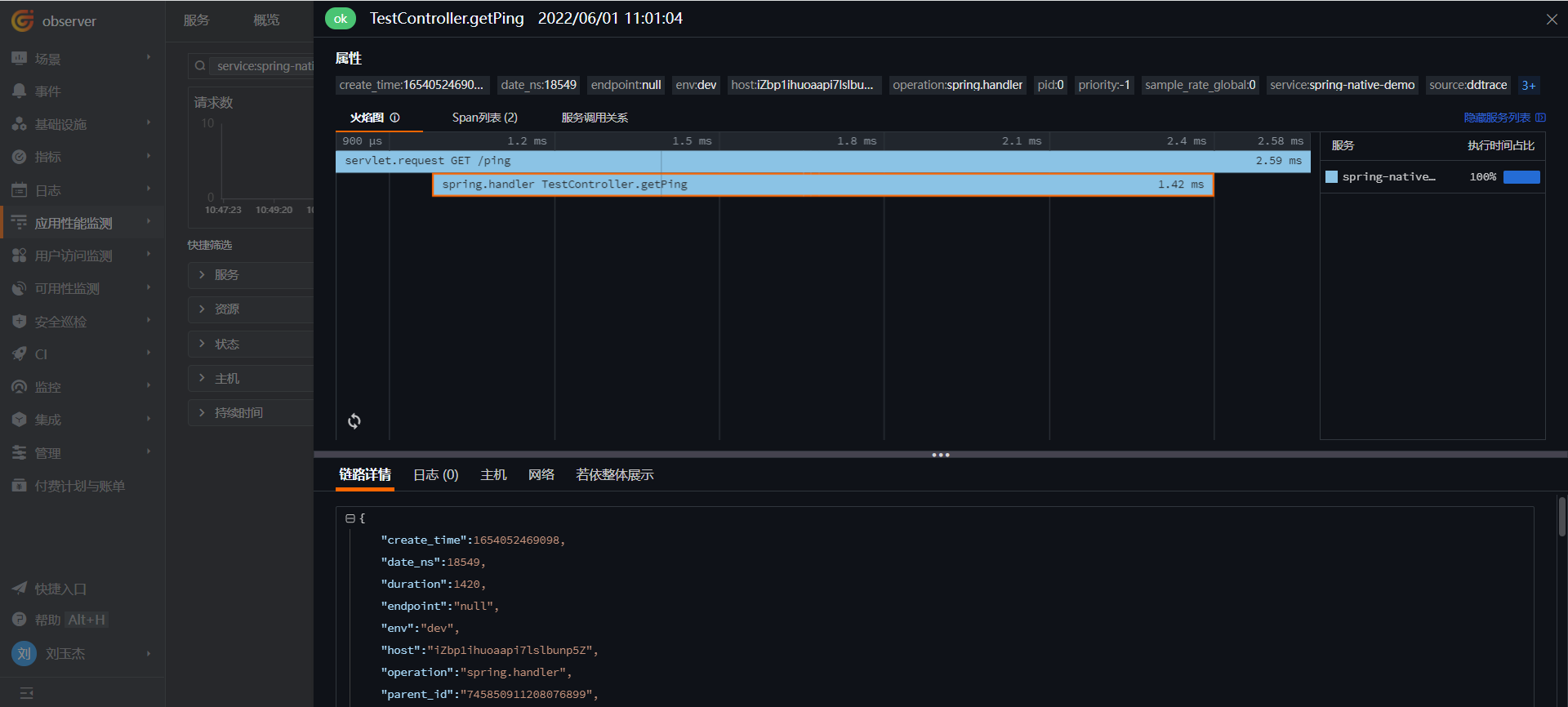Click the pid:0 attribute tag
The height and width of the screenshot is (707, 1568).
click(x=1050, y=85)
